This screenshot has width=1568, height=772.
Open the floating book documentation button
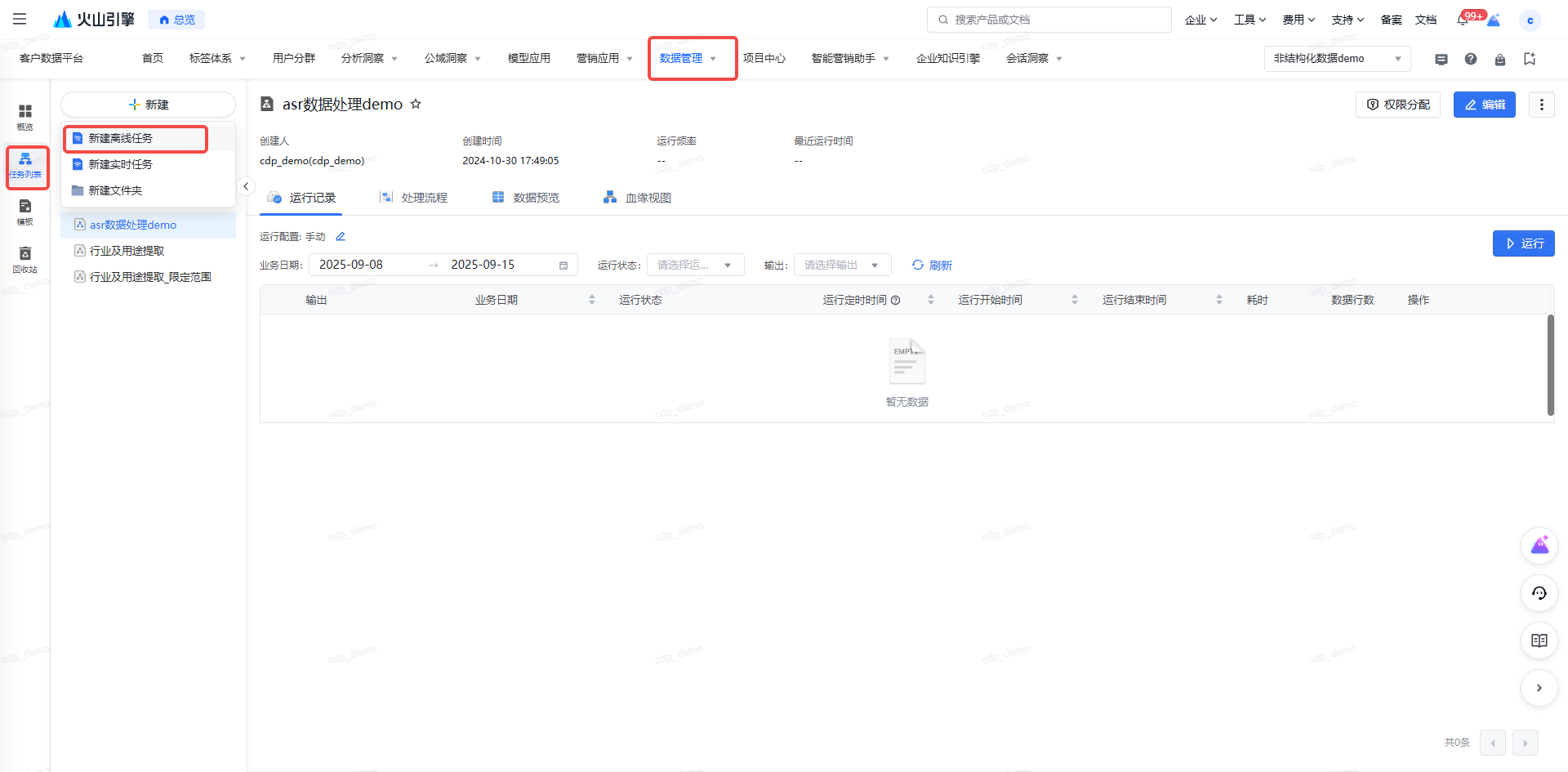click(x=1539, y=640)
